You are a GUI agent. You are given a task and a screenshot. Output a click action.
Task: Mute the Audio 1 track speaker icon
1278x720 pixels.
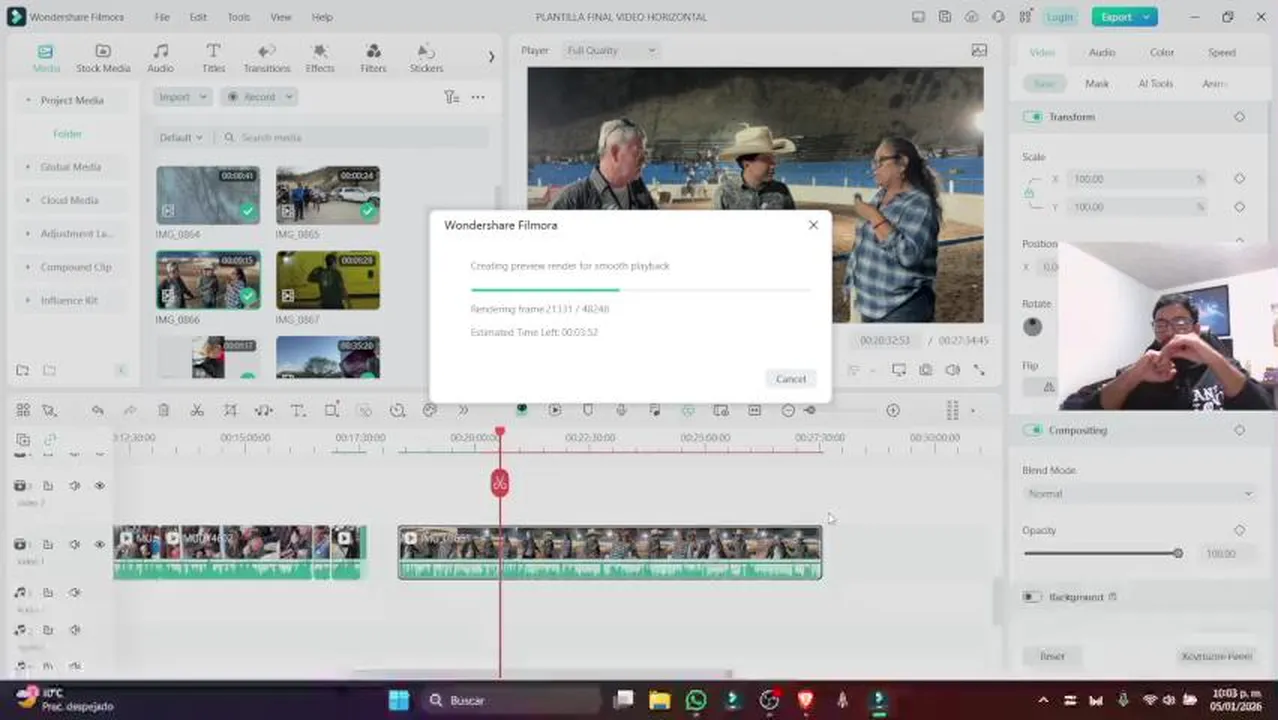(74, 592)
